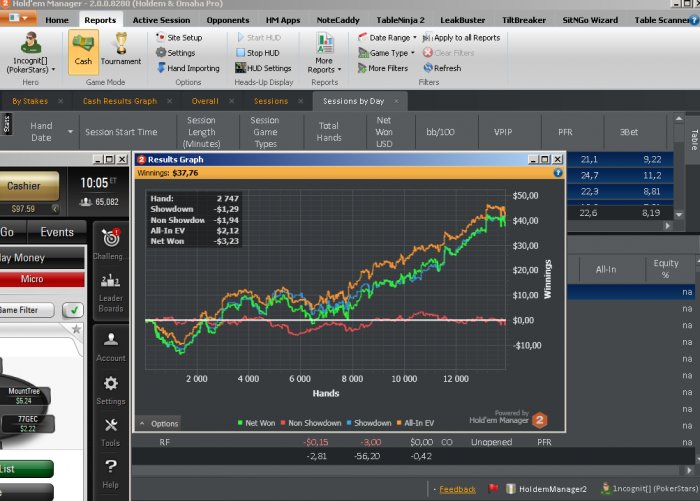Select the MountTree player seat
The image size is (700, 501).
(25, 396)
